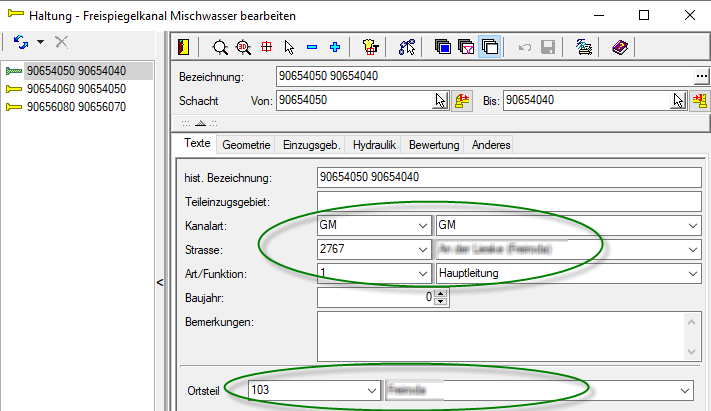The image size is (711, 411).
Task: Pick the 'Von' manhole with pointer icon
Action: point(440,100)
